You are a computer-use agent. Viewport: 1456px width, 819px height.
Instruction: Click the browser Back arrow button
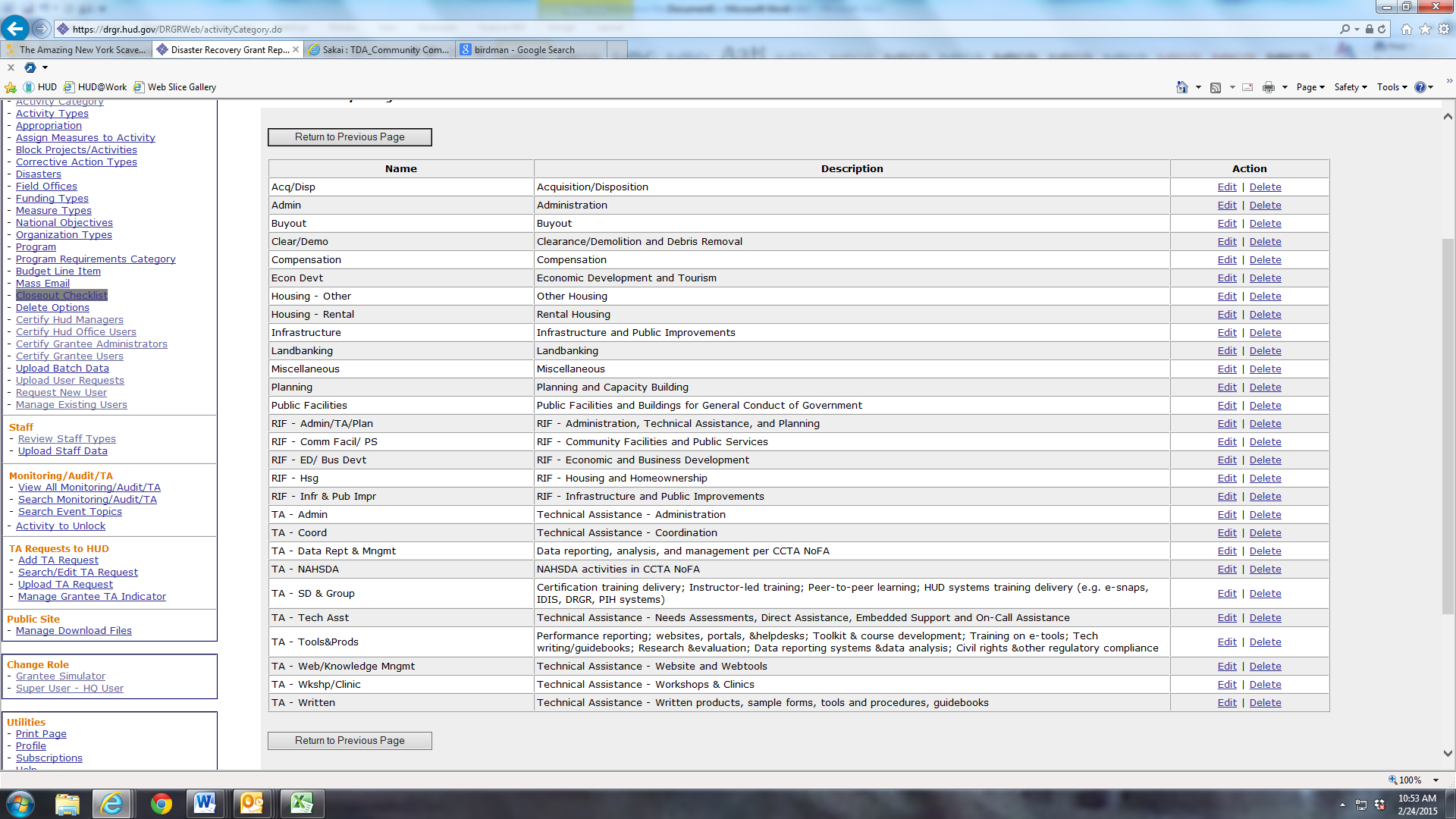click(14, 29)
